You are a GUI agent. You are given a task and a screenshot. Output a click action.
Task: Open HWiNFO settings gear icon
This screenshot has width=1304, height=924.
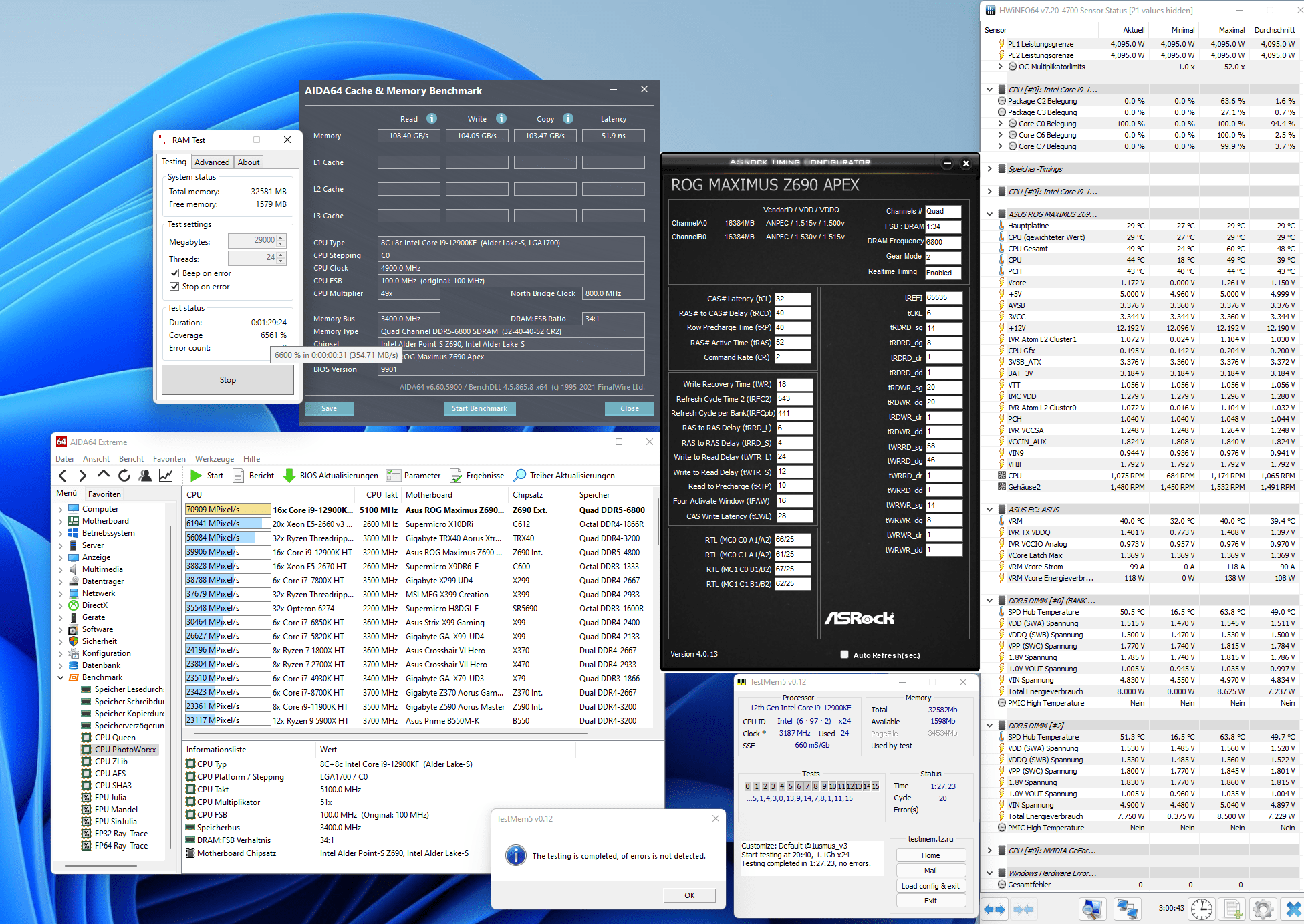point(1263,909)
